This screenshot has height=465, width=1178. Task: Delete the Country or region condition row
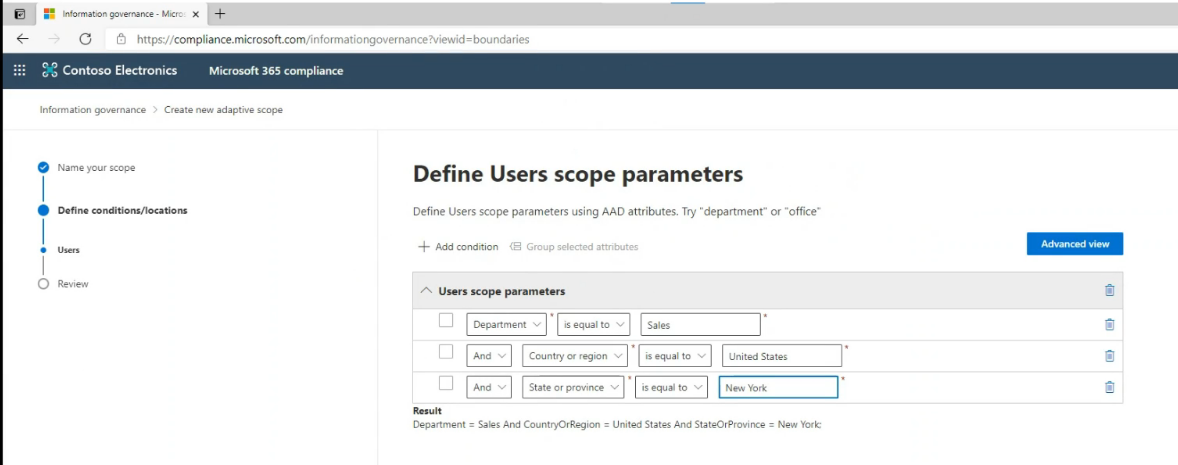[1109, 356]
